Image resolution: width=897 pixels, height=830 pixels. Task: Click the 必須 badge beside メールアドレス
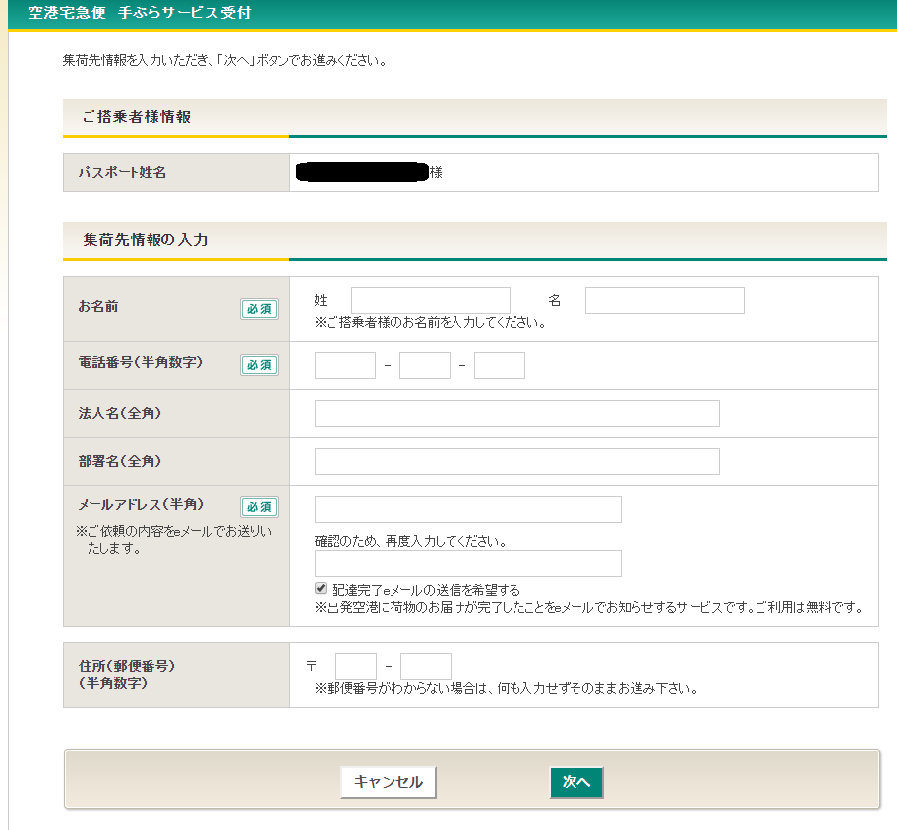point(259,507)
